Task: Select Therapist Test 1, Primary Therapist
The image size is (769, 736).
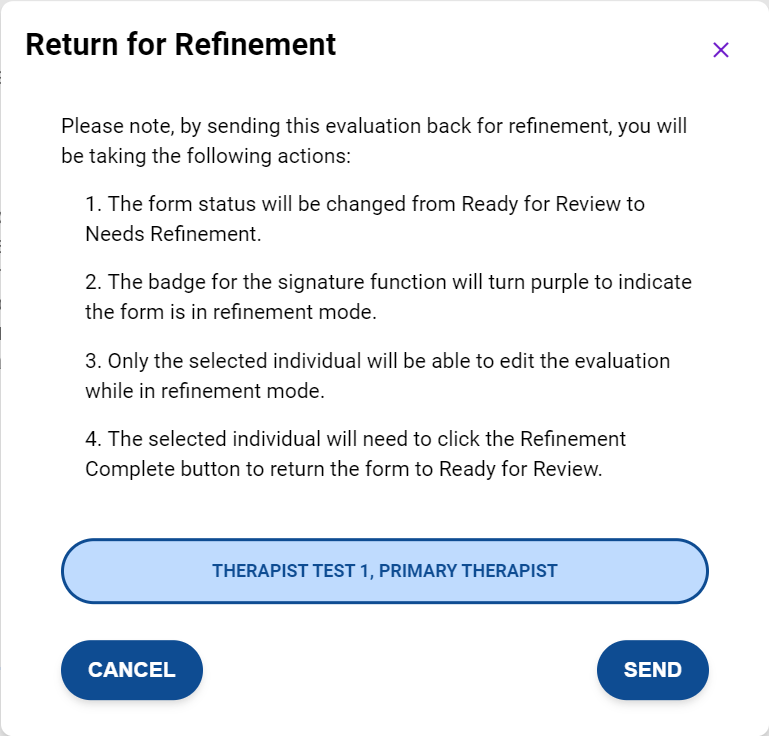Action: point(384,571)
